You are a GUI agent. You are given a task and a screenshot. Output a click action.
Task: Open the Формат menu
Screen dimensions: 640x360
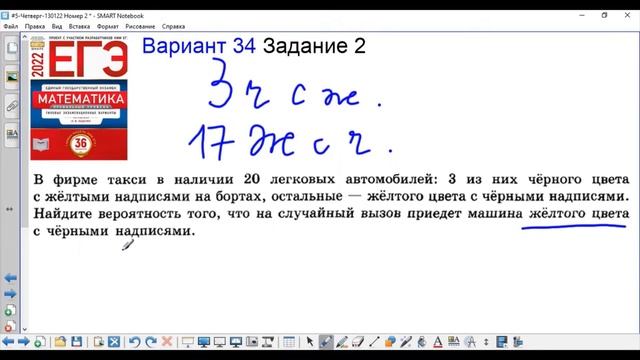107,27
